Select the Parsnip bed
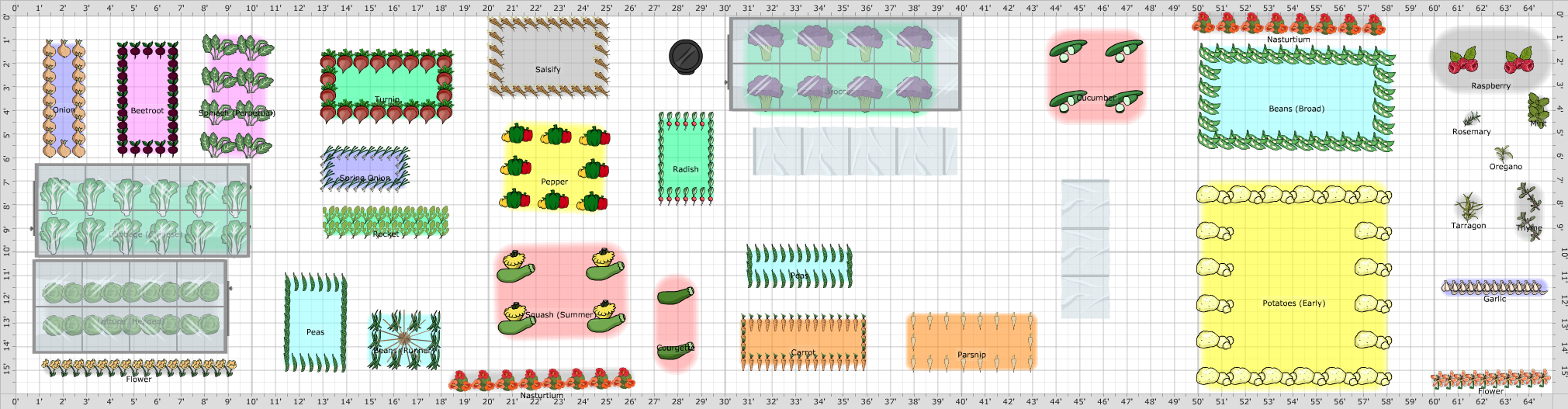 pos(971,341)
